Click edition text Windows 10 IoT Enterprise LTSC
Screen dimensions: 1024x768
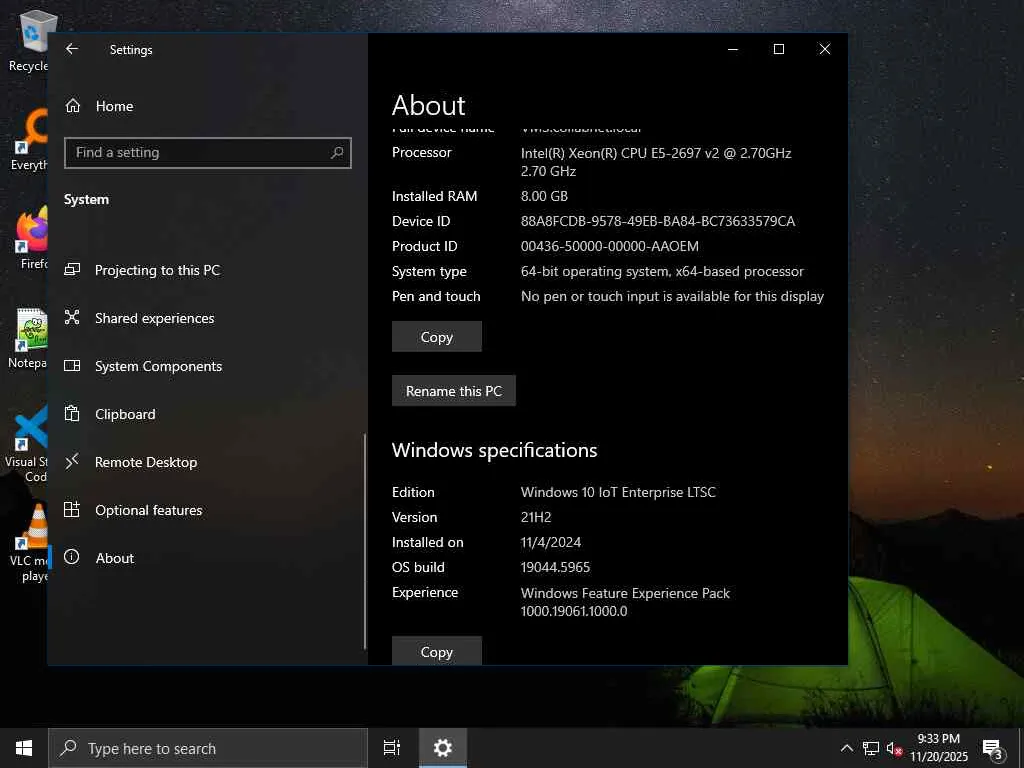pos(618,492)
